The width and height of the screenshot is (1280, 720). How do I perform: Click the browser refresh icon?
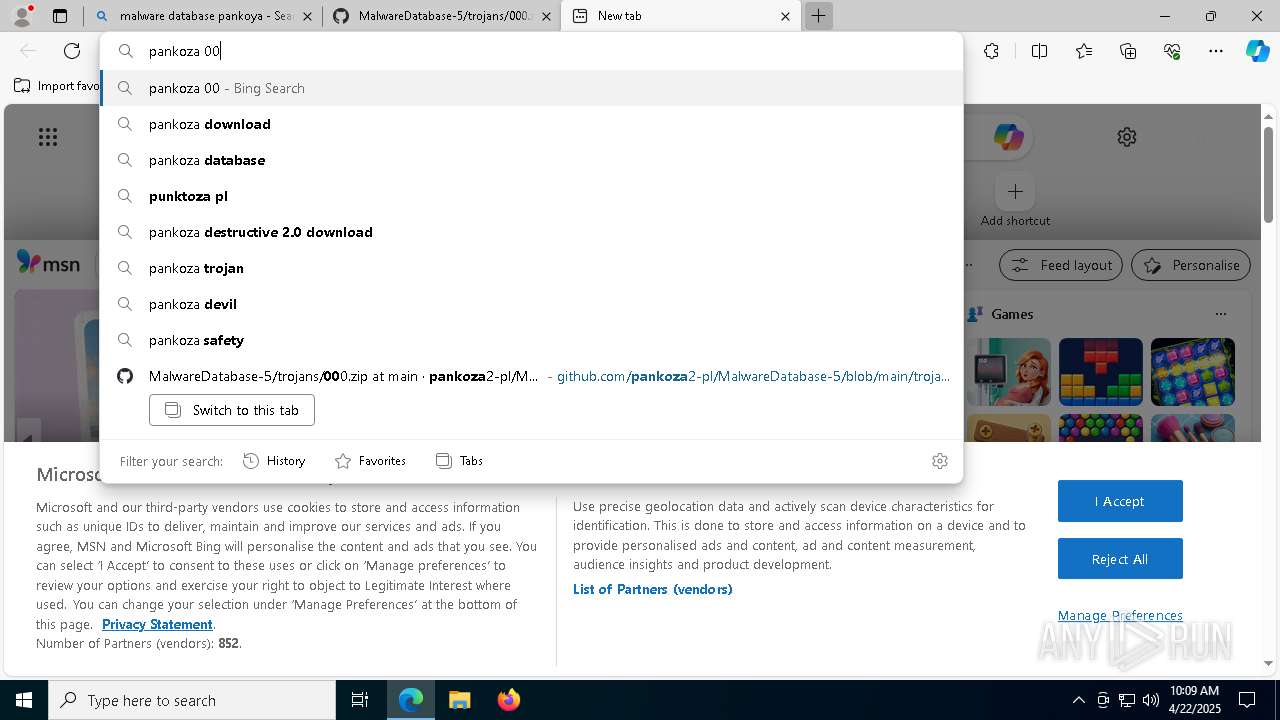tap(72, 51)
